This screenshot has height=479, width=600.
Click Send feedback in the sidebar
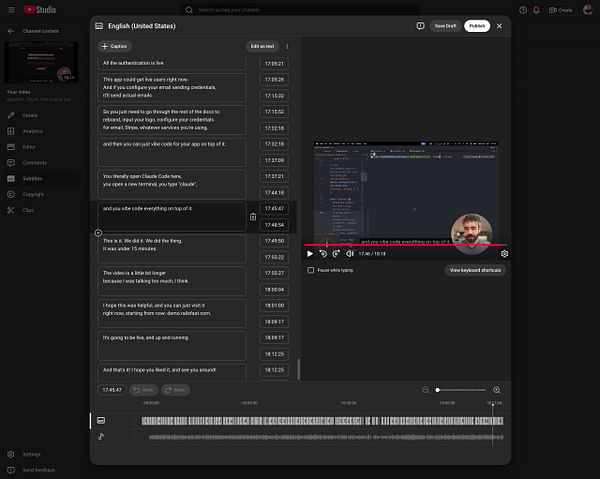(38, 470)
